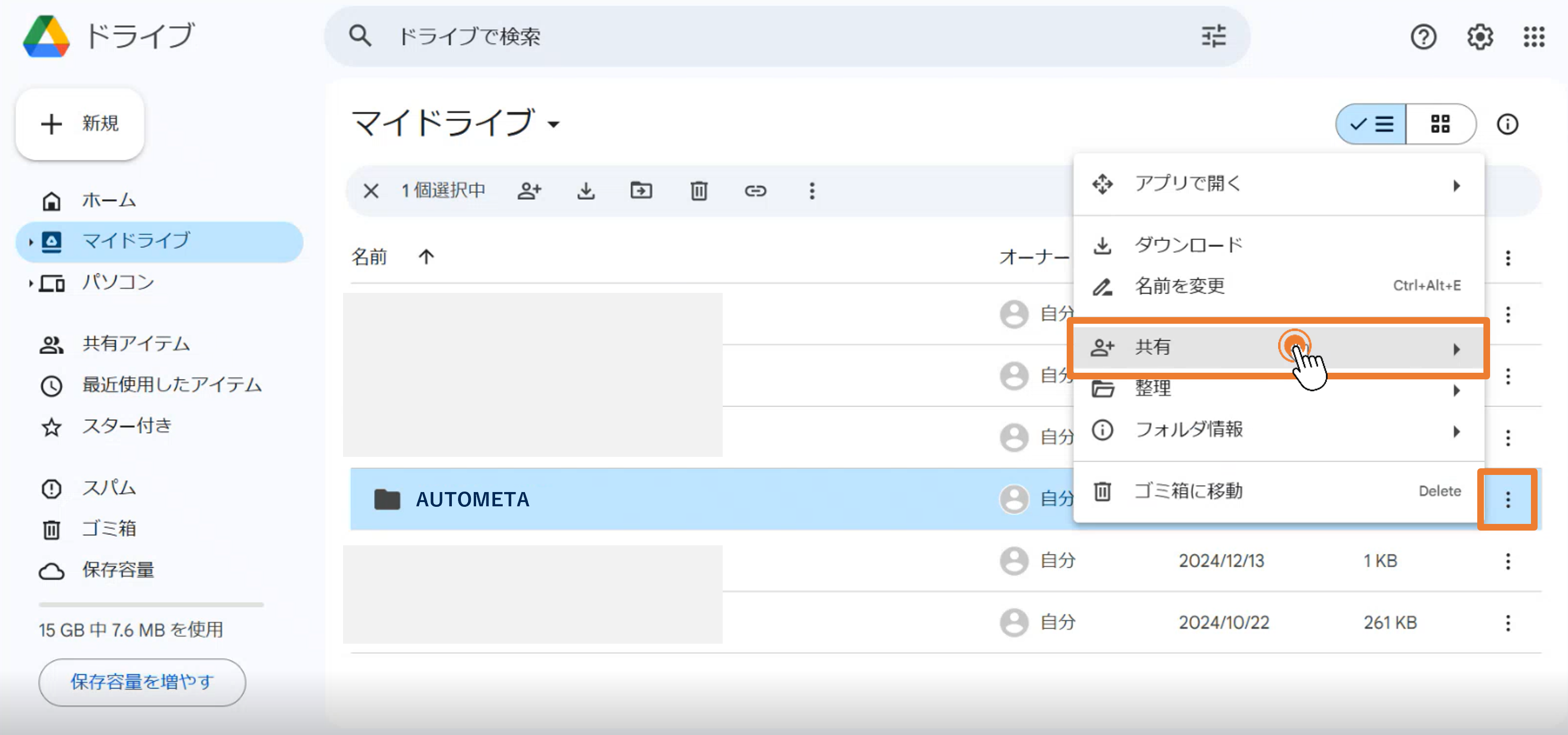Expand パソコン tree in sidebar
The width and height of the screenshot is (1568, 735).
click(30, 282)
